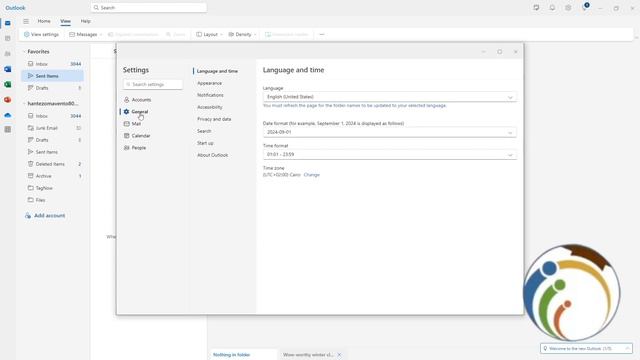Open People from the left app rail

[x=7, y=53]
